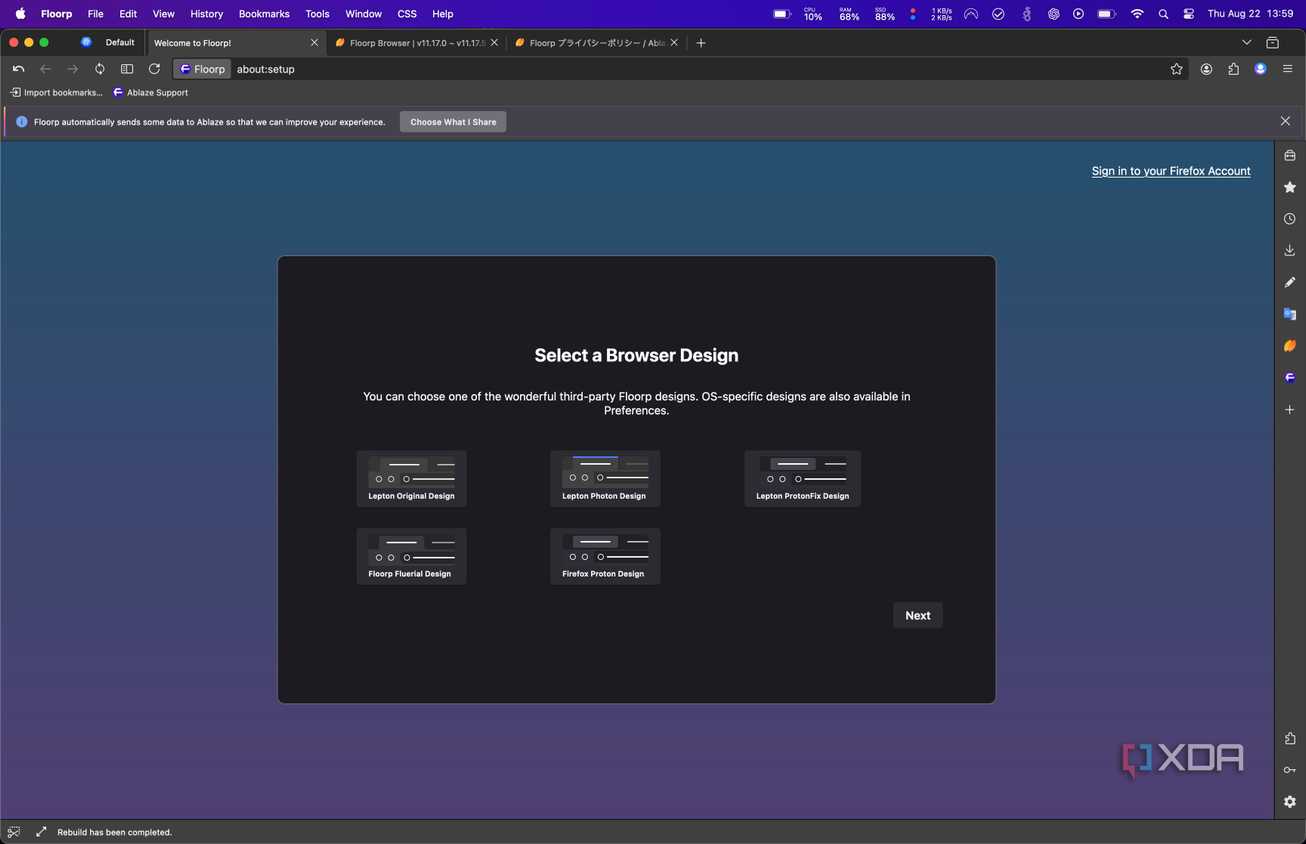Open the Notes pencil panel in sidebar
1306x844 pixels.
point(1290,282)
